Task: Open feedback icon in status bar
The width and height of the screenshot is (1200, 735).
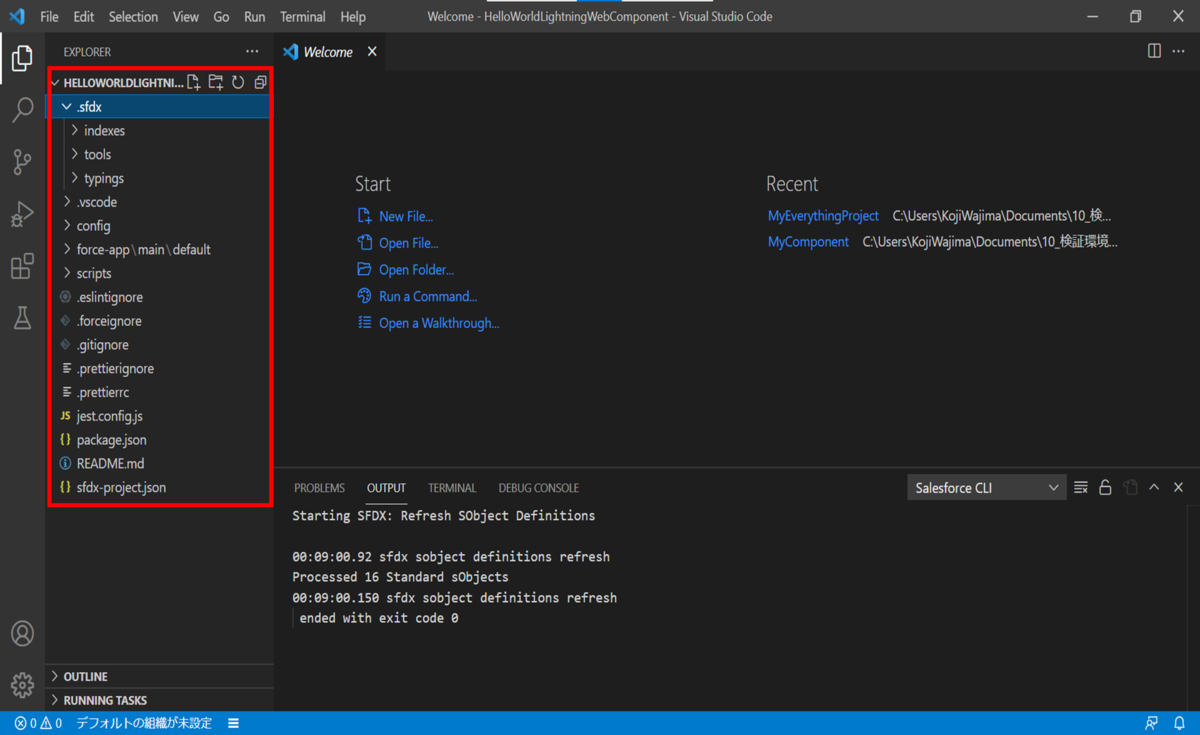Action: point(1152,723)
